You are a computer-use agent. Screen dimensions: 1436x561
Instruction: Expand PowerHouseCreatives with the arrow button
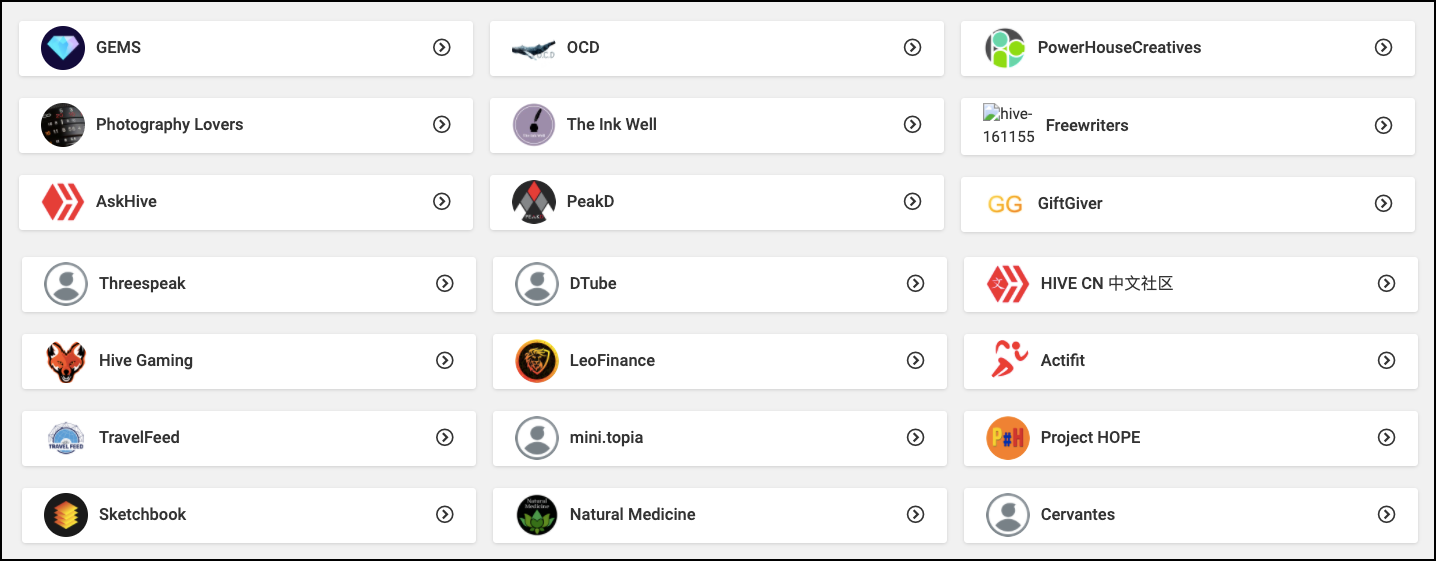1383,47
